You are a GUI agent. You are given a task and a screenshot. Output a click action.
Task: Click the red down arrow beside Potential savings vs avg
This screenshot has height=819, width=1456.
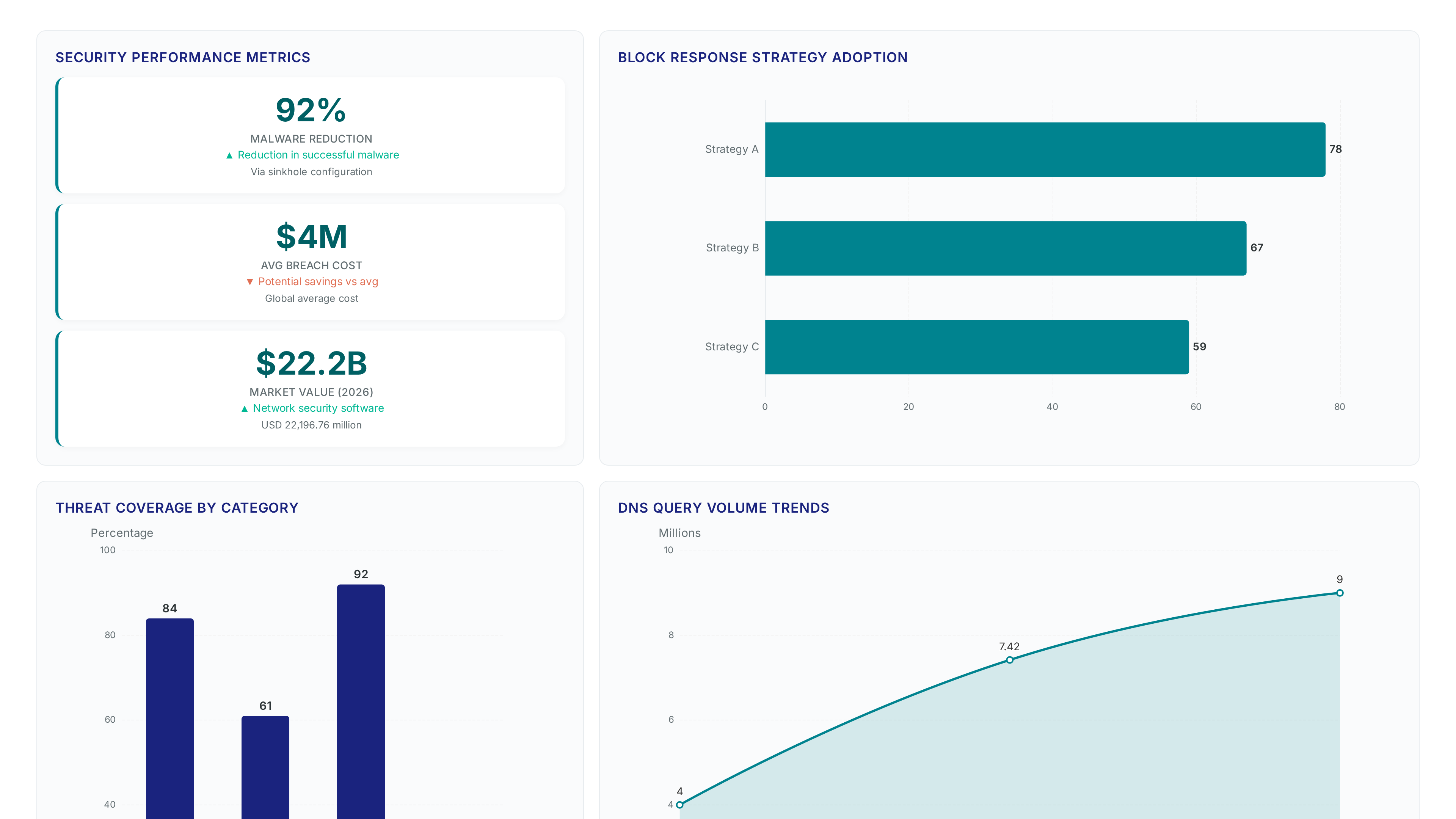(x=250, y=282)
